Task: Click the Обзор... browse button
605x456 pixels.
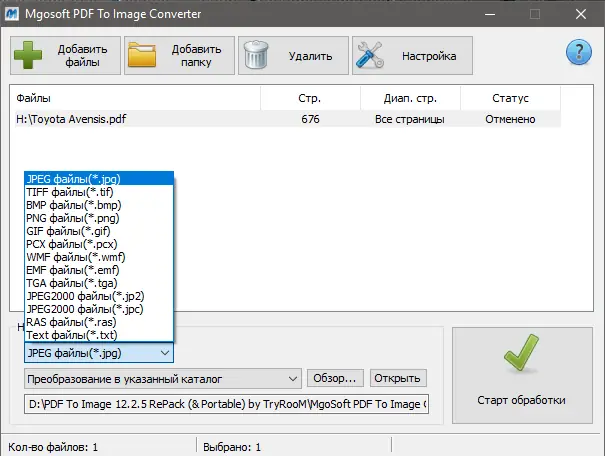Action: click(x=335, y=378)
